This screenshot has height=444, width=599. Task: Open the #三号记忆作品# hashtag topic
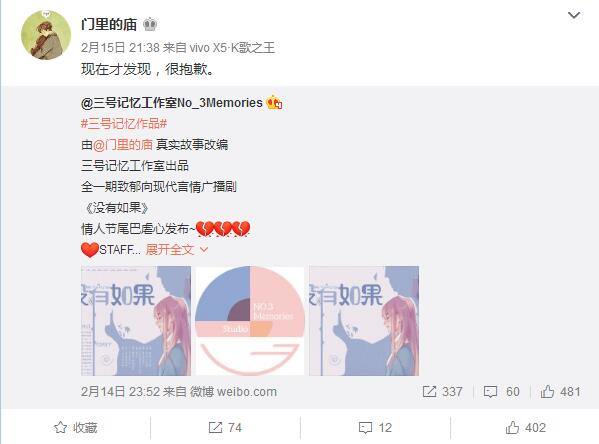(x=124, y=123)
